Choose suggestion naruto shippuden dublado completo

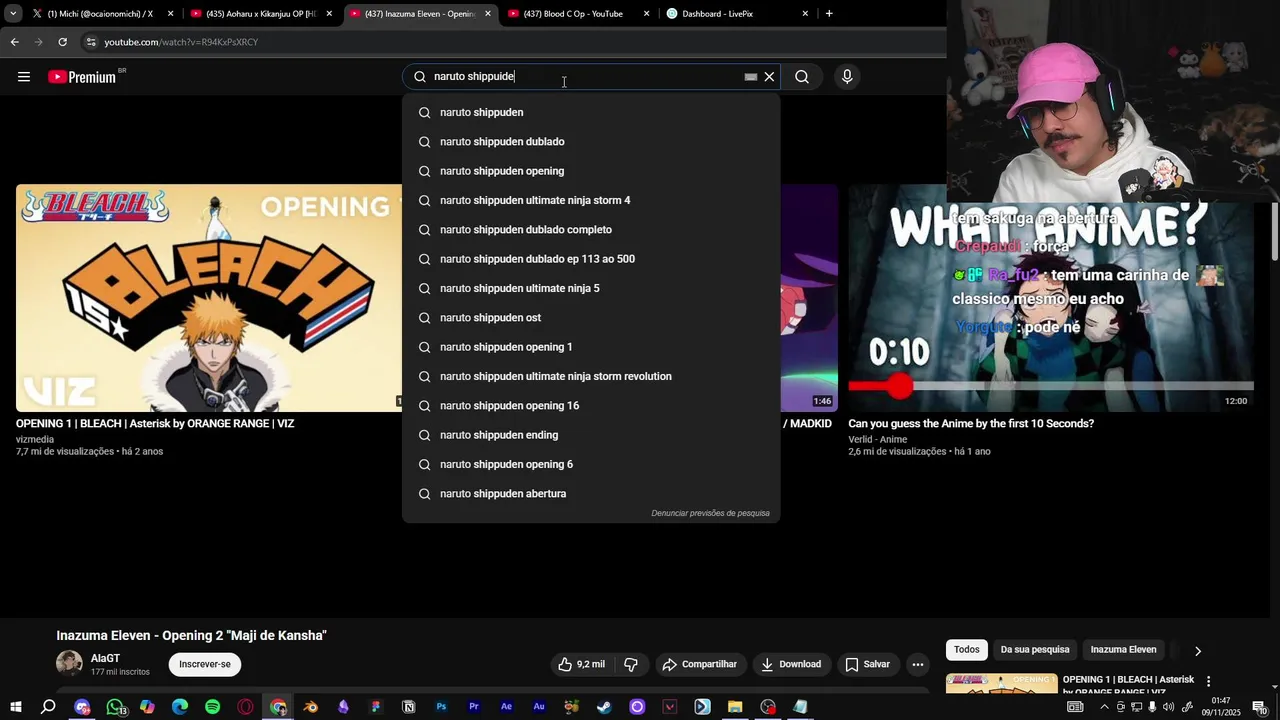point(591,230)
